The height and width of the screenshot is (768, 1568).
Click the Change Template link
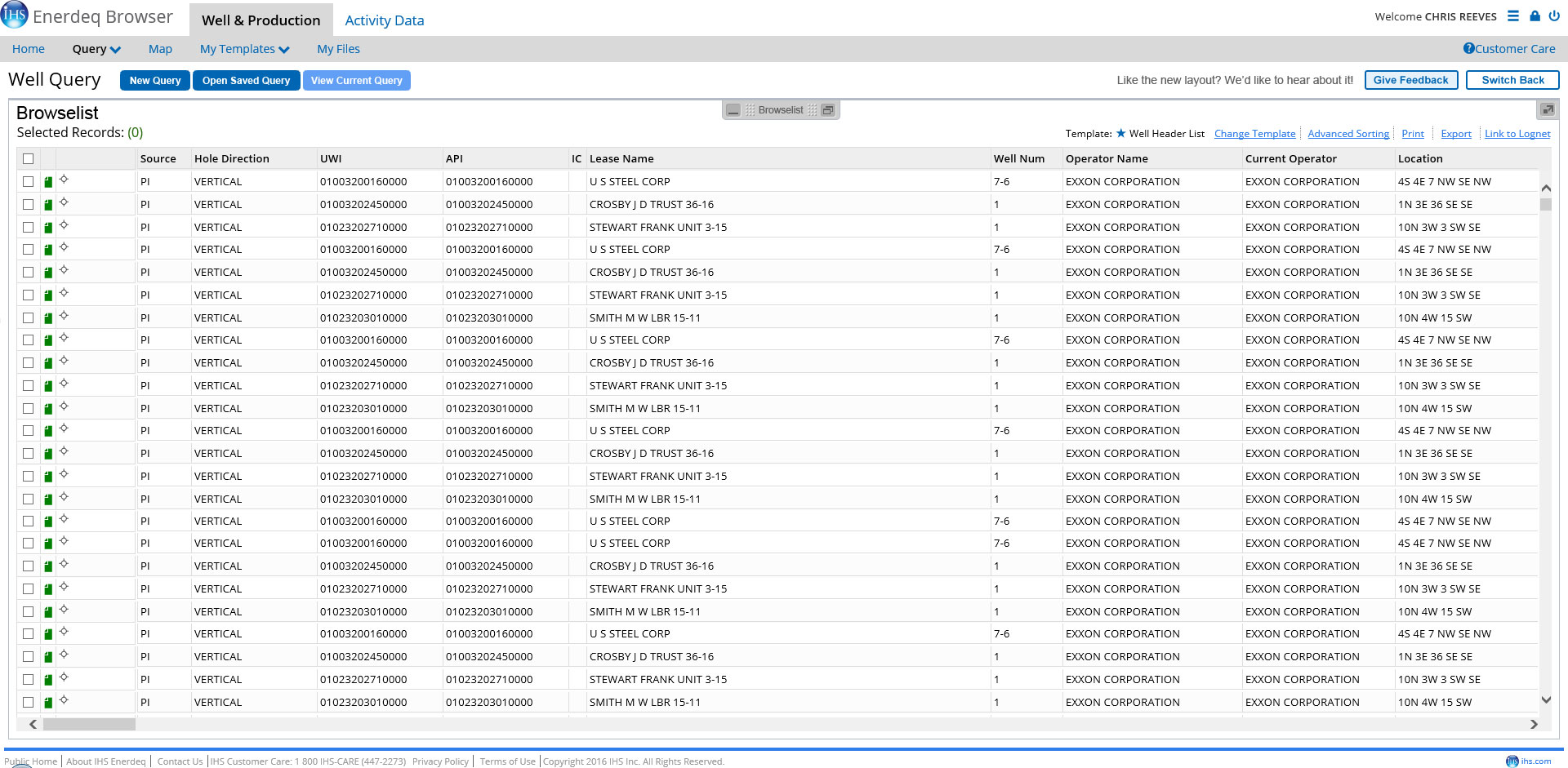[x=1254, y=134]
